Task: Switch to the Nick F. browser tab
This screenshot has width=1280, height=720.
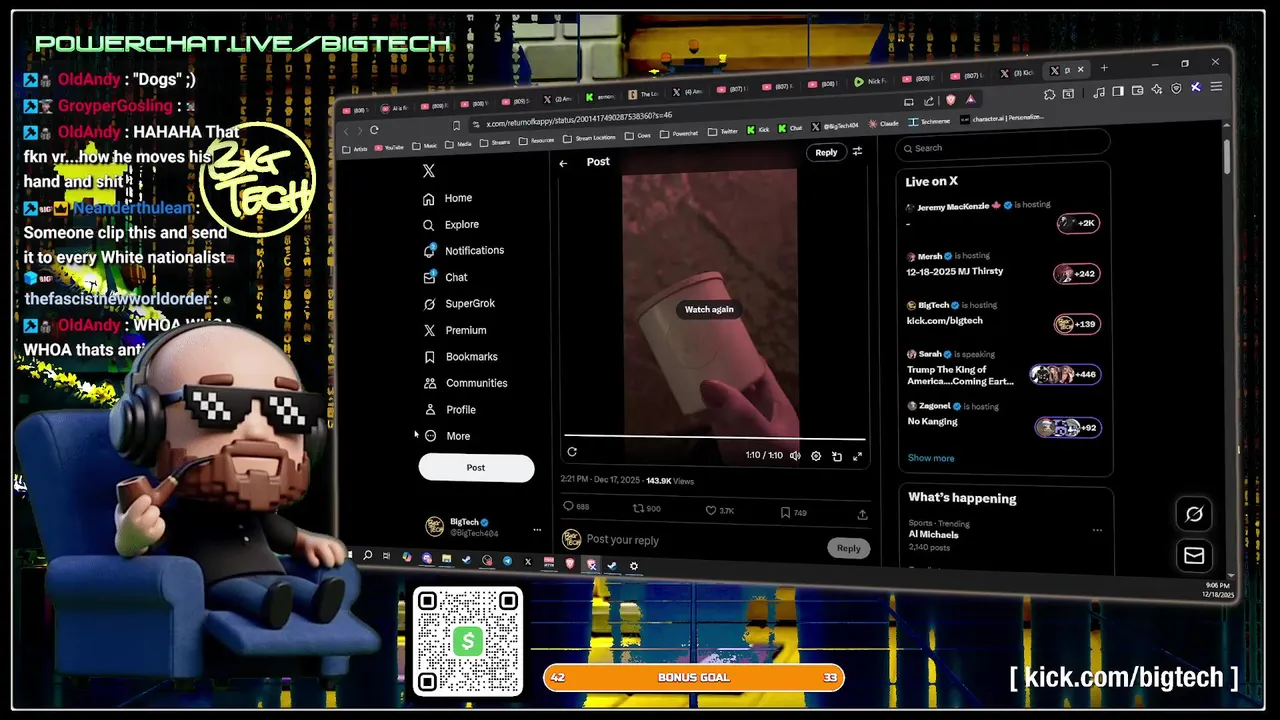Action: 870,81
